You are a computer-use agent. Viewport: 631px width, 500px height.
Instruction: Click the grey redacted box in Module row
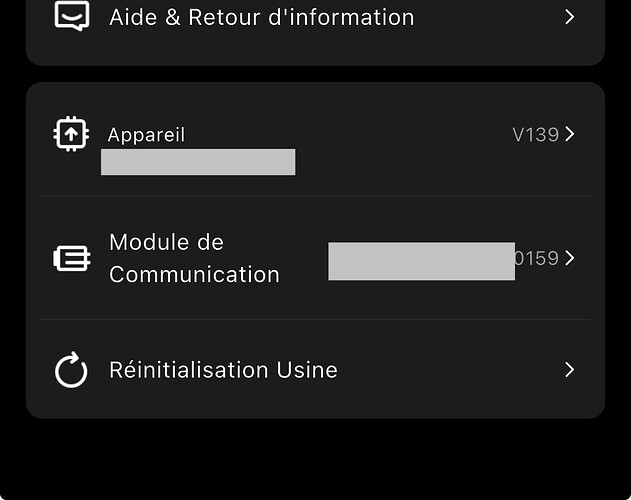tap(421, 261)
